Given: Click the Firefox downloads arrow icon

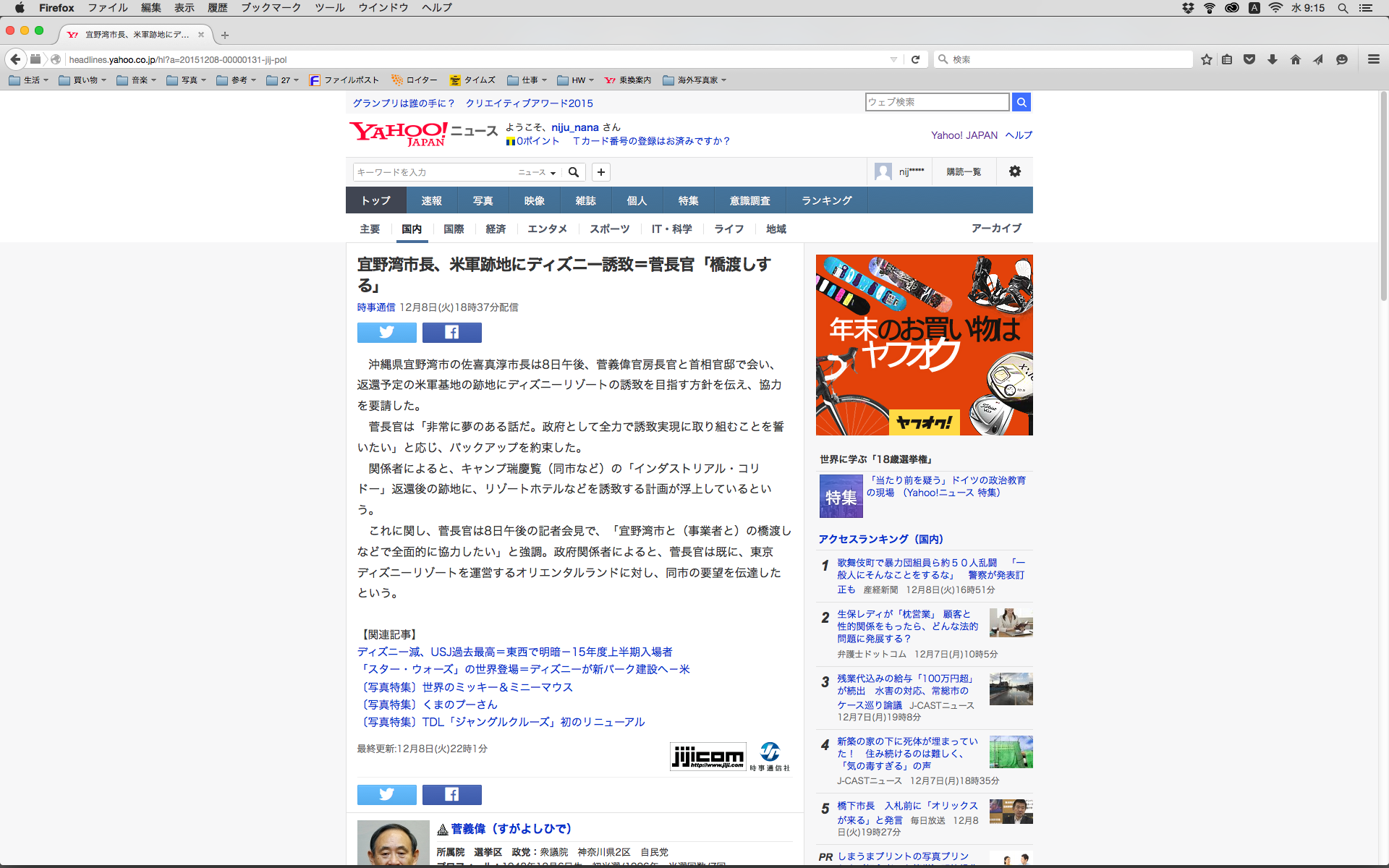Looking at the screenshot, I should pos(1273,59).
